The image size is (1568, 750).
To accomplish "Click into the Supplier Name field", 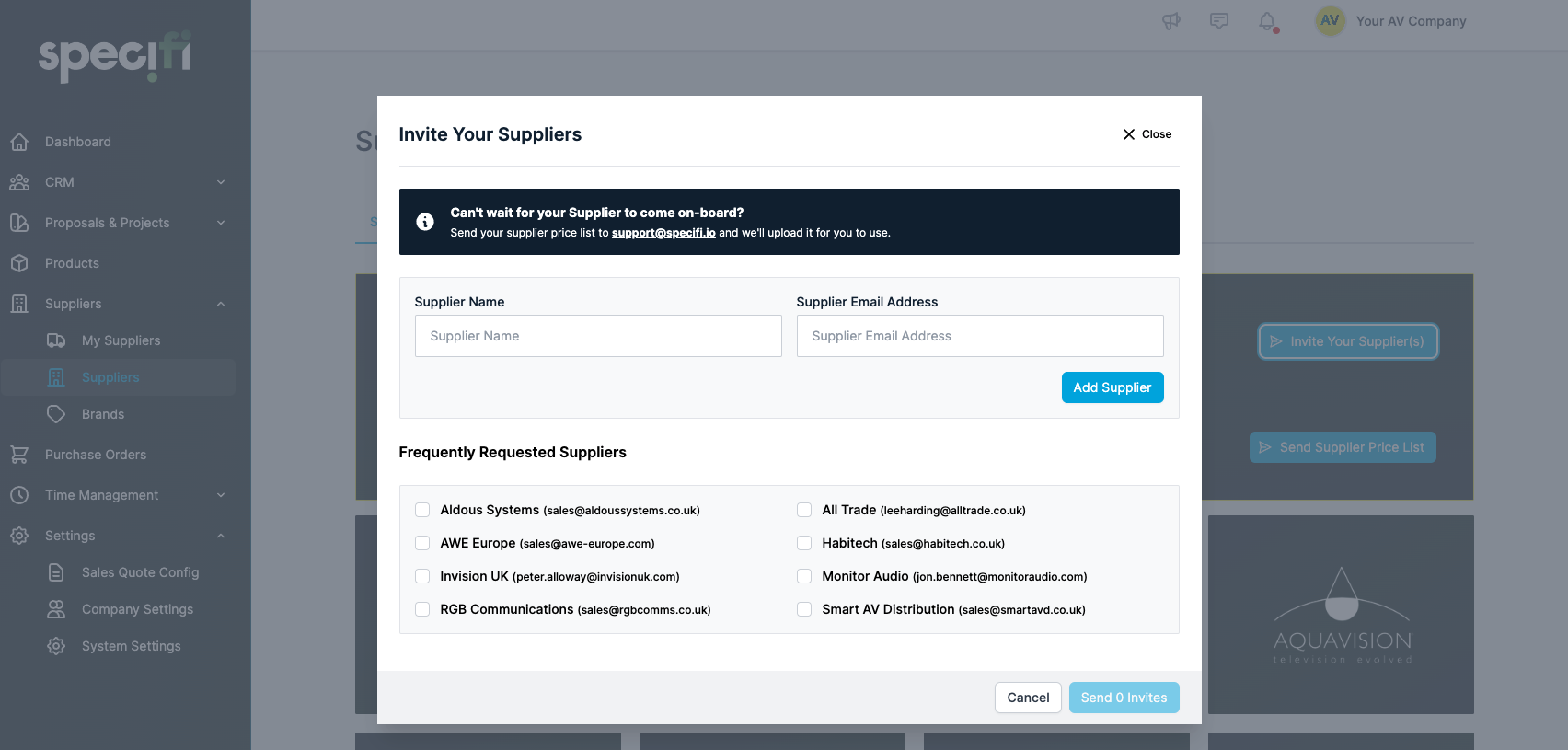I will coord(598,336).
